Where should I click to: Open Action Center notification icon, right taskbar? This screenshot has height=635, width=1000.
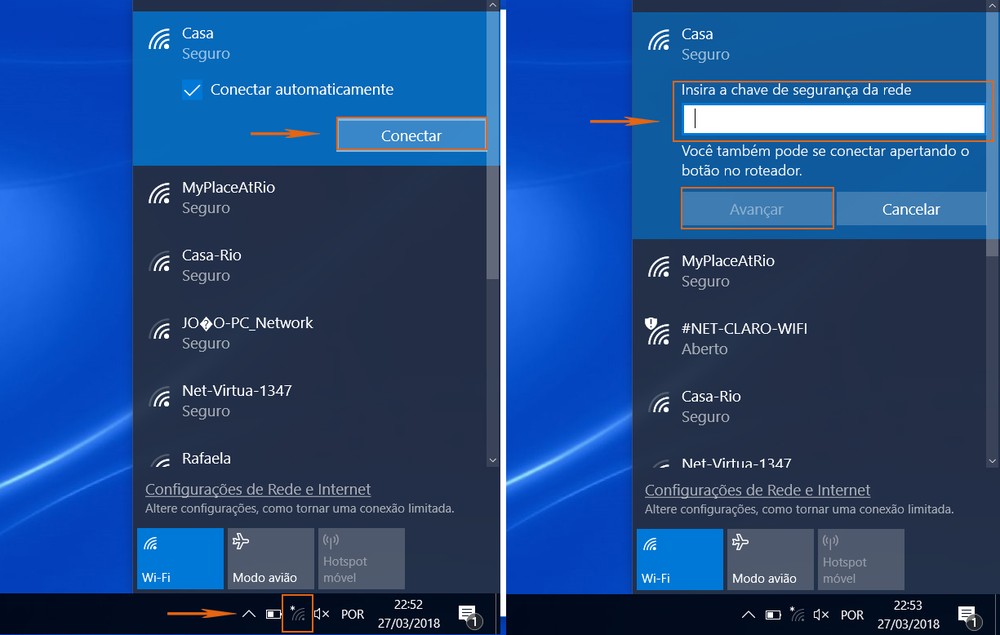(x=969, y=616)
